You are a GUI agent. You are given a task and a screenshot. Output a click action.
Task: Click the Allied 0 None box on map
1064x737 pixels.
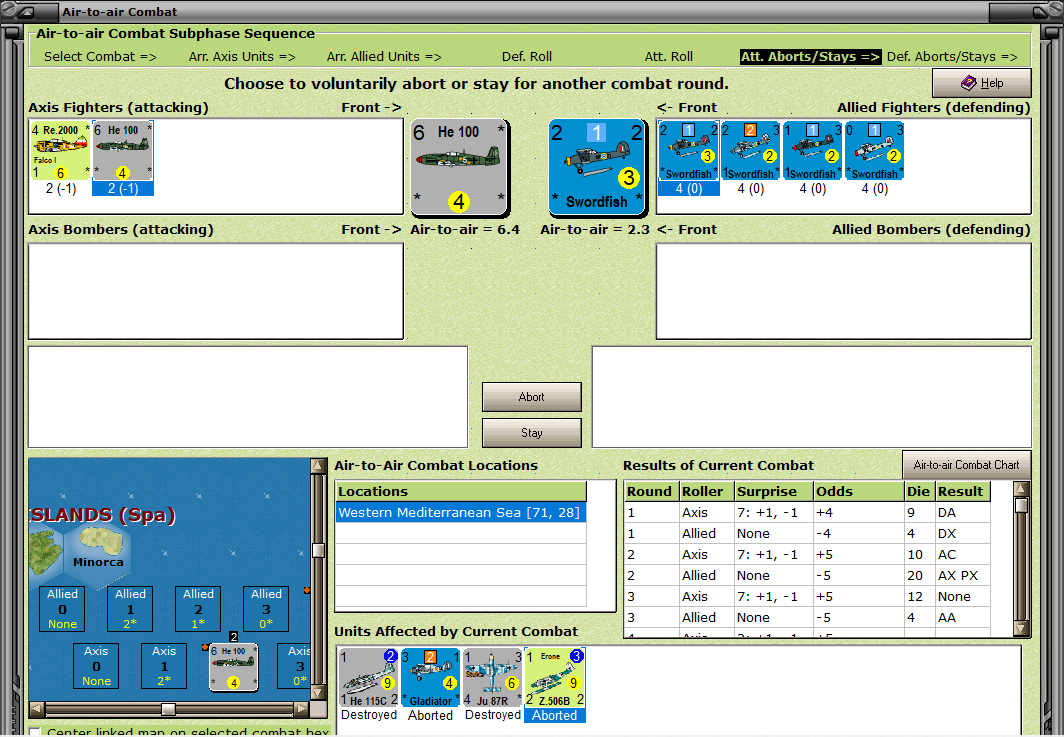(x=62, y=609)
